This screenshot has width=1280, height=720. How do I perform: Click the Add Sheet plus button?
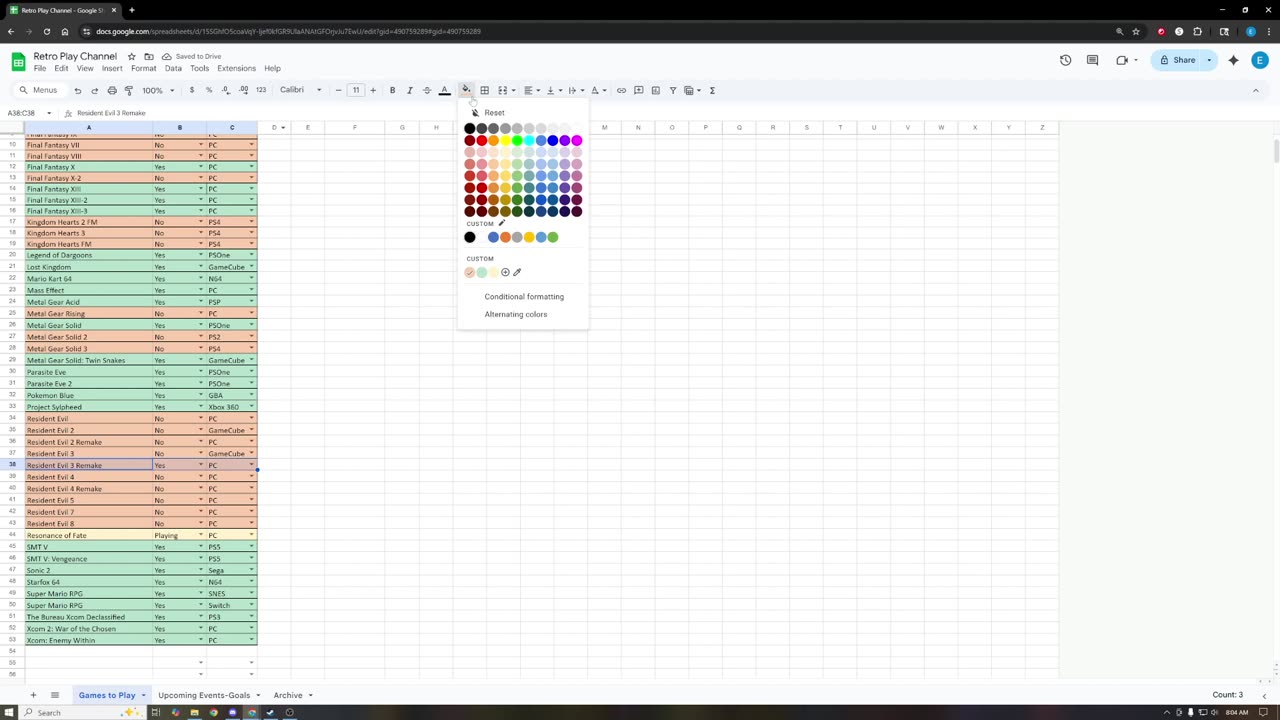pyautogui.click(x=33, y=695)
